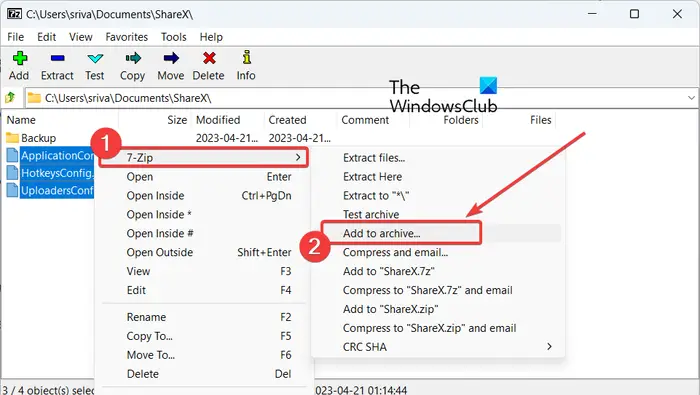
Task: Click the Test checkmark icon
Action: point(95,58)
